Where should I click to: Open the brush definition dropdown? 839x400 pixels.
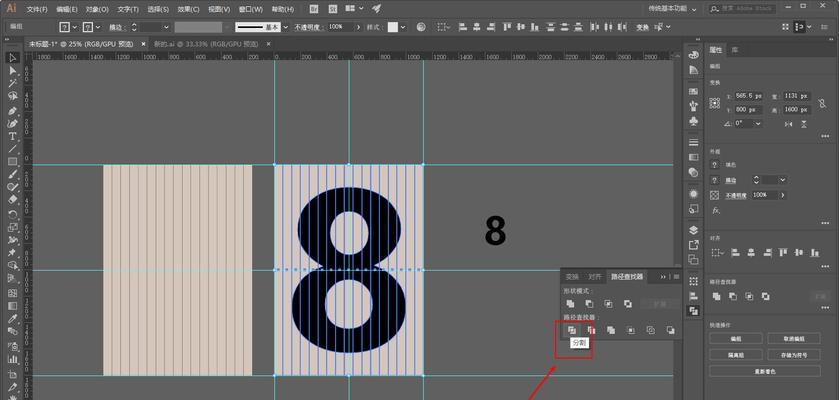[x=285, y=27]
